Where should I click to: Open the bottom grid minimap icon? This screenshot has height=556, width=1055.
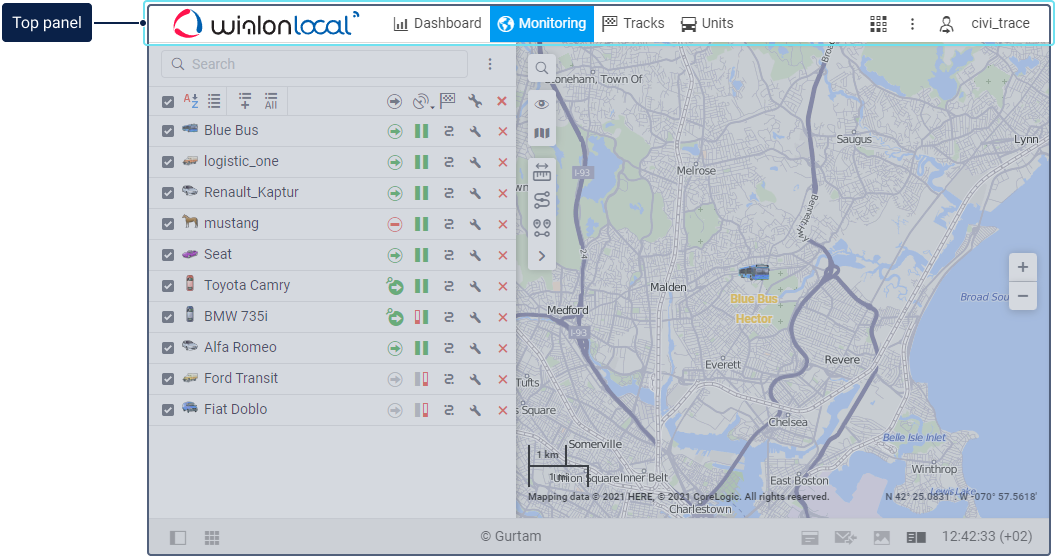(212, 537)
